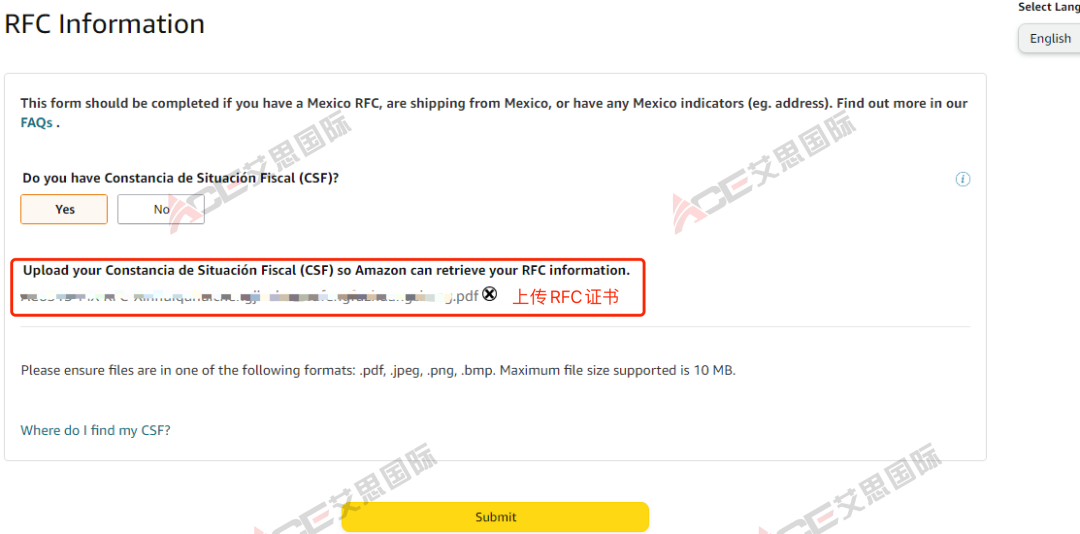Open the English language dropdown
The height and width of the screenshot is (534, 1080).
coord(1050,39)
